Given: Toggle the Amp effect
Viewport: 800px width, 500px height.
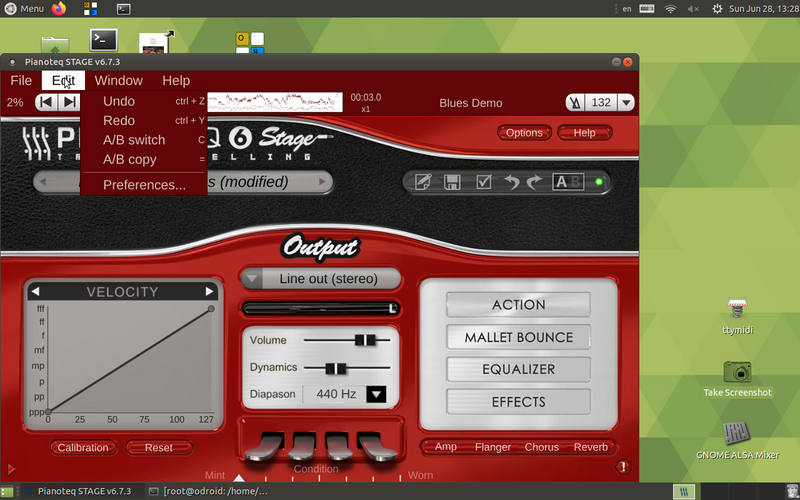Looking at the screenshot, I should (445, 446).
